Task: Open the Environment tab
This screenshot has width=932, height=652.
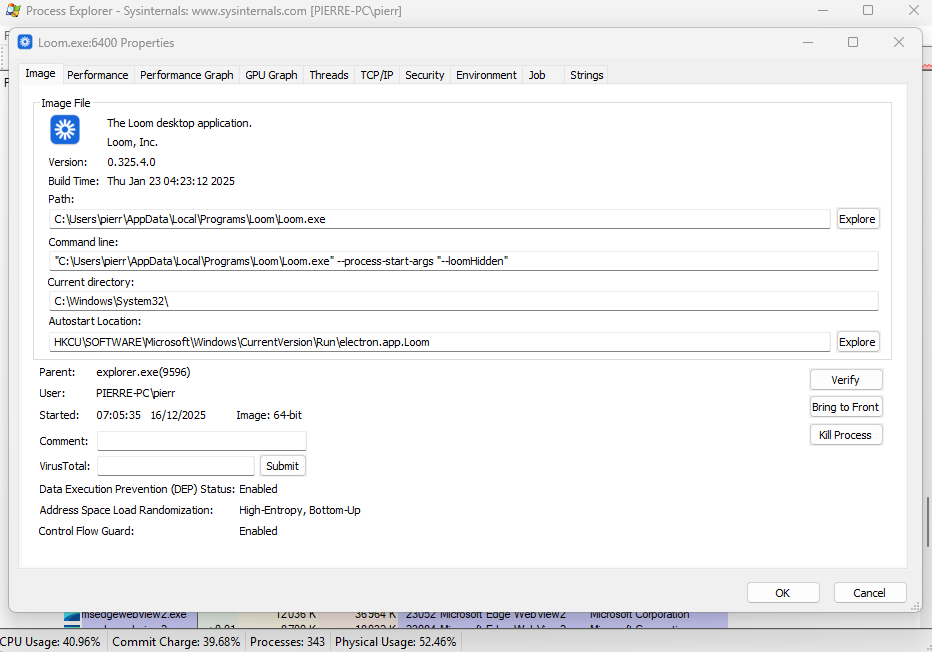Action: (x=486, y=75)
